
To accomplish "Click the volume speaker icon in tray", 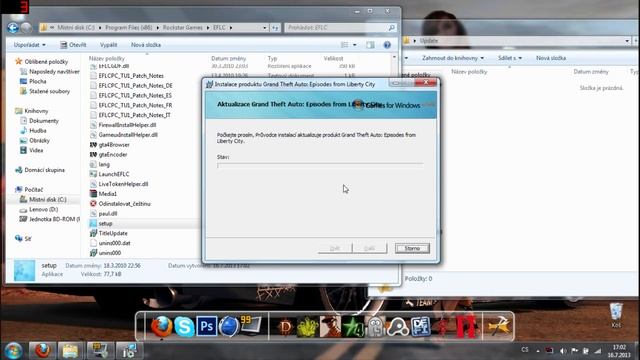I will coord(562,351).
